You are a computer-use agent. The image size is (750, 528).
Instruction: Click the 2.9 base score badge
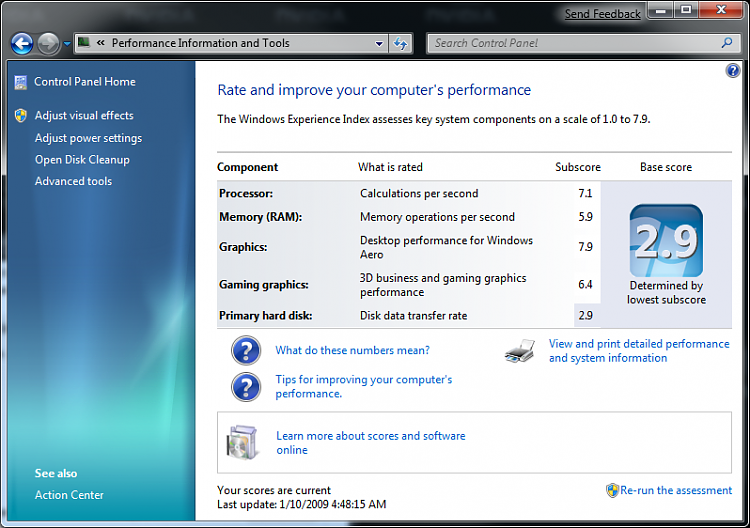(666, 241)
